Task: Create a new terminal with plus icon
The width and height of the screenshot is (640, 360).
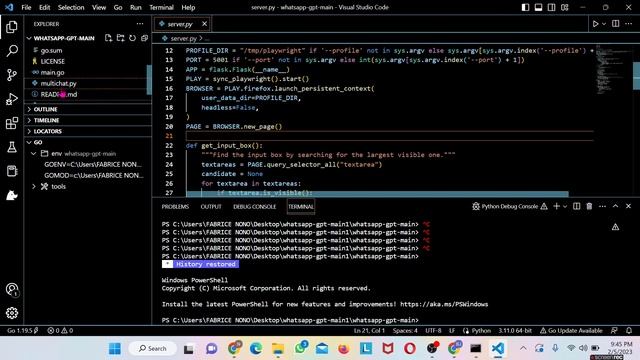Action: point(556,206)
